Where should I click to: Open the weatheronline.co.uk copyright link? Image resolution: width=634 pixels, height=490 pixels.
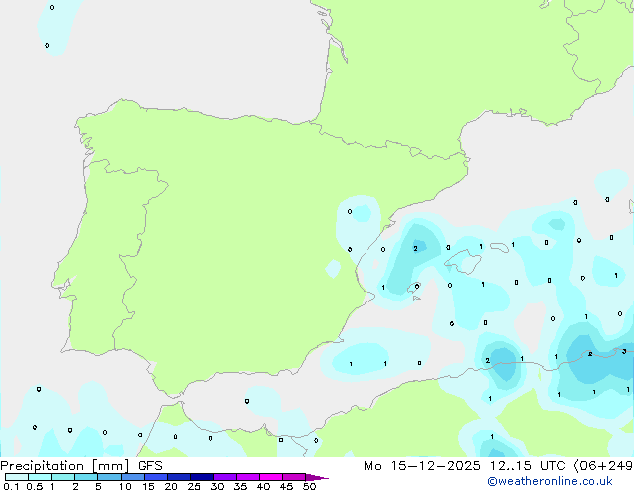pos(549,481)
